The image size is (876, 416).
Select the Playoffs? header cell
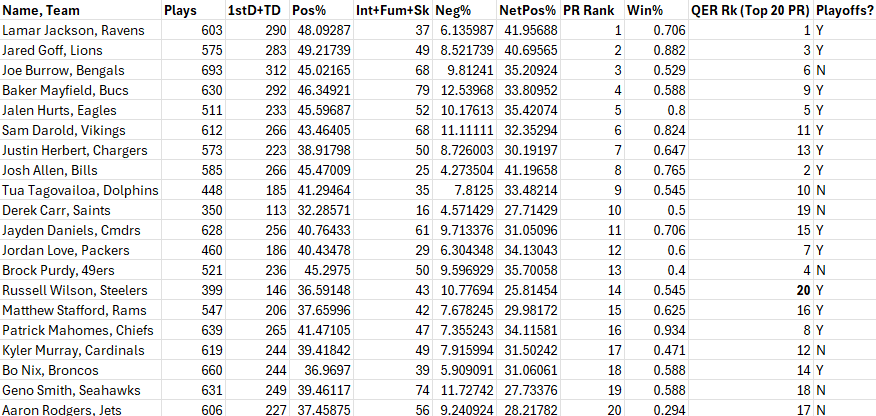click(x=845, y=10)
